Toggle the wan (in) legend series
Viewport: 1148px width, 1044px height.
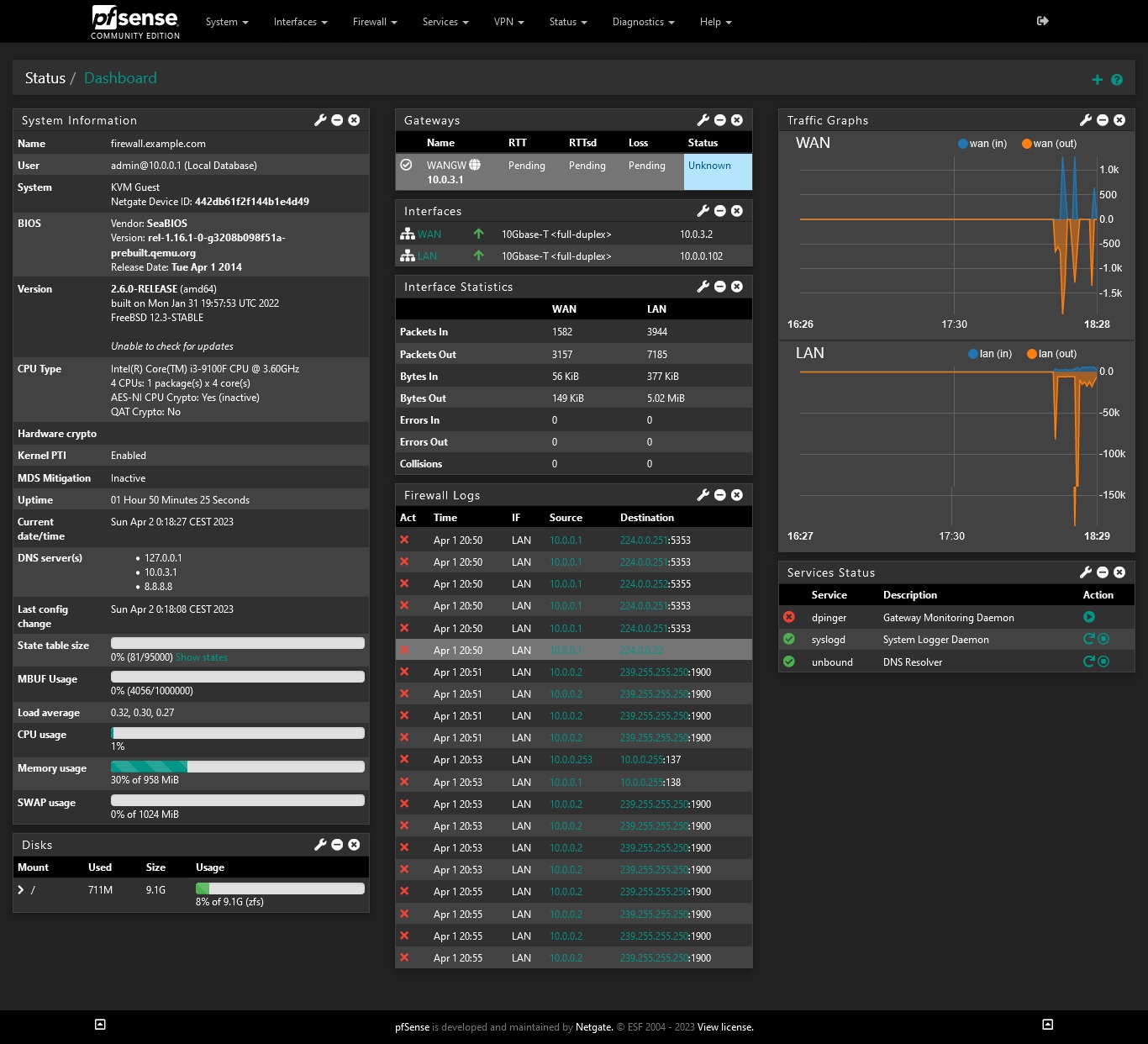coord(982,144)
